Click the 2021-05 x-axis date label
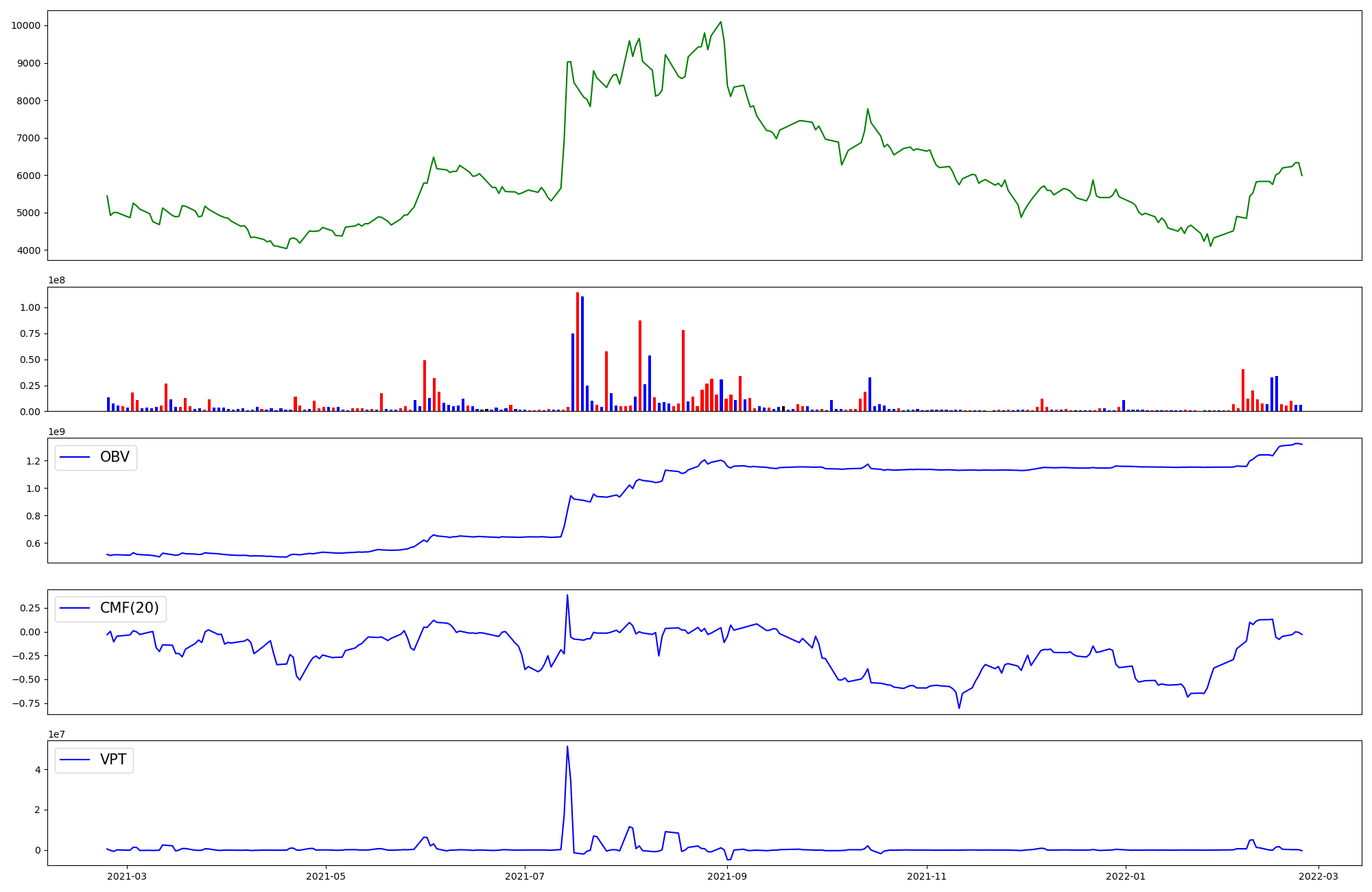Viewport: 1372px width, 892px height. (326, 876)
